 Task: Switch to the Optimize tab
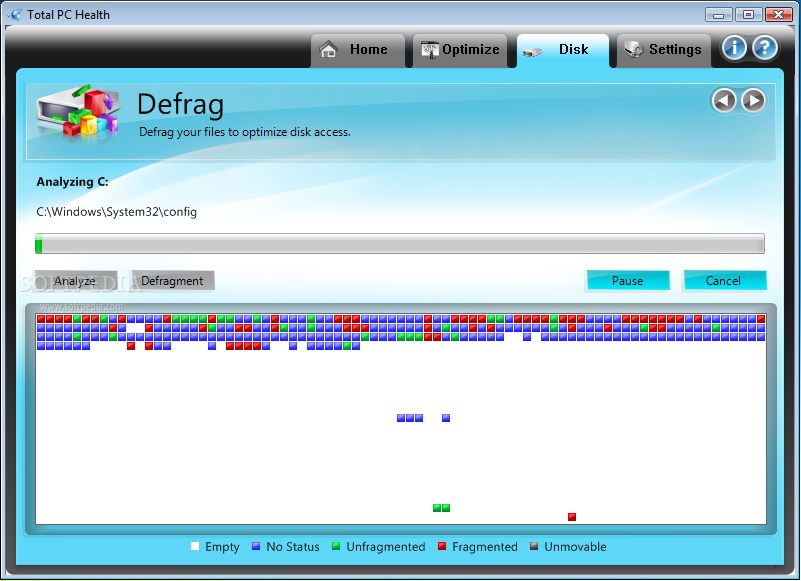(x=460, y=50)
